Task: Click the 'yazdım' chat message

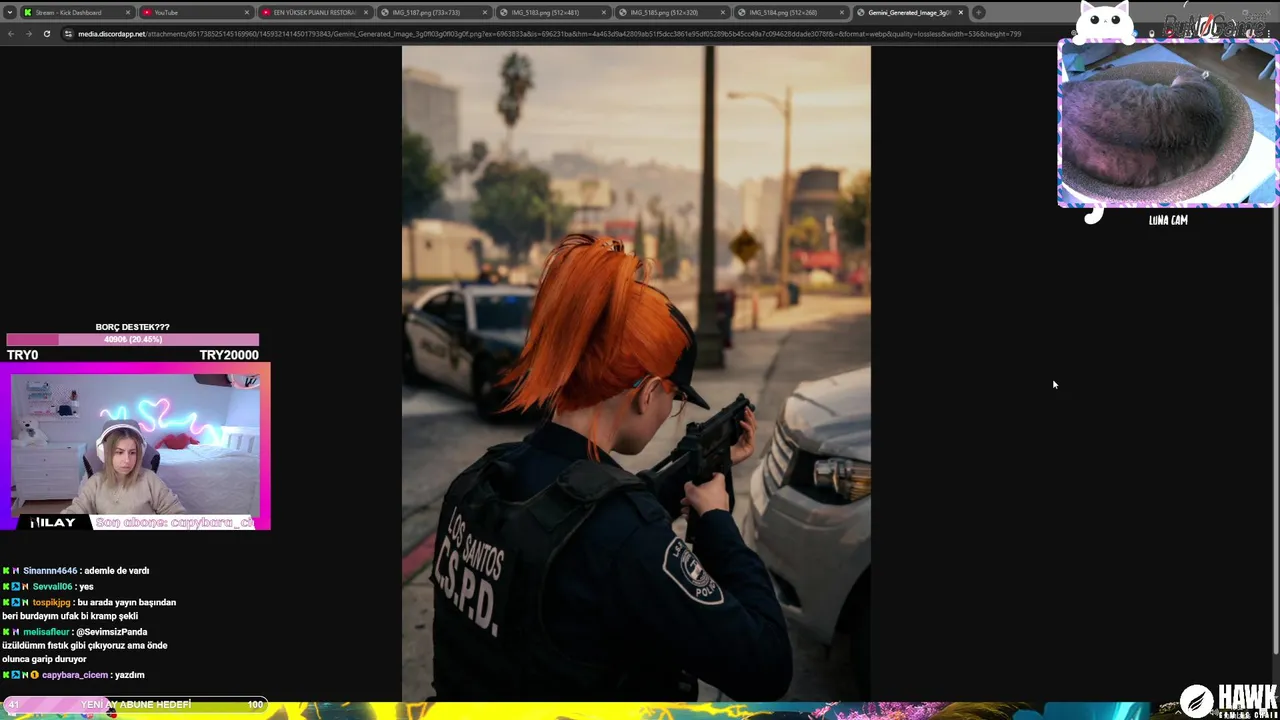Action: tap(130, 675)
